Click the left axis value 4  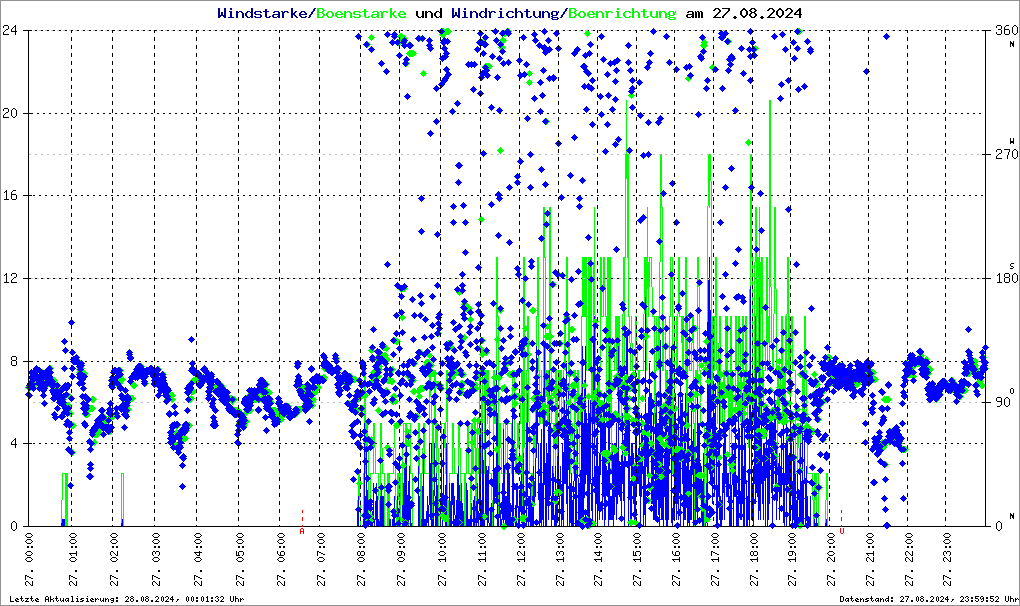tap(14, 443)
